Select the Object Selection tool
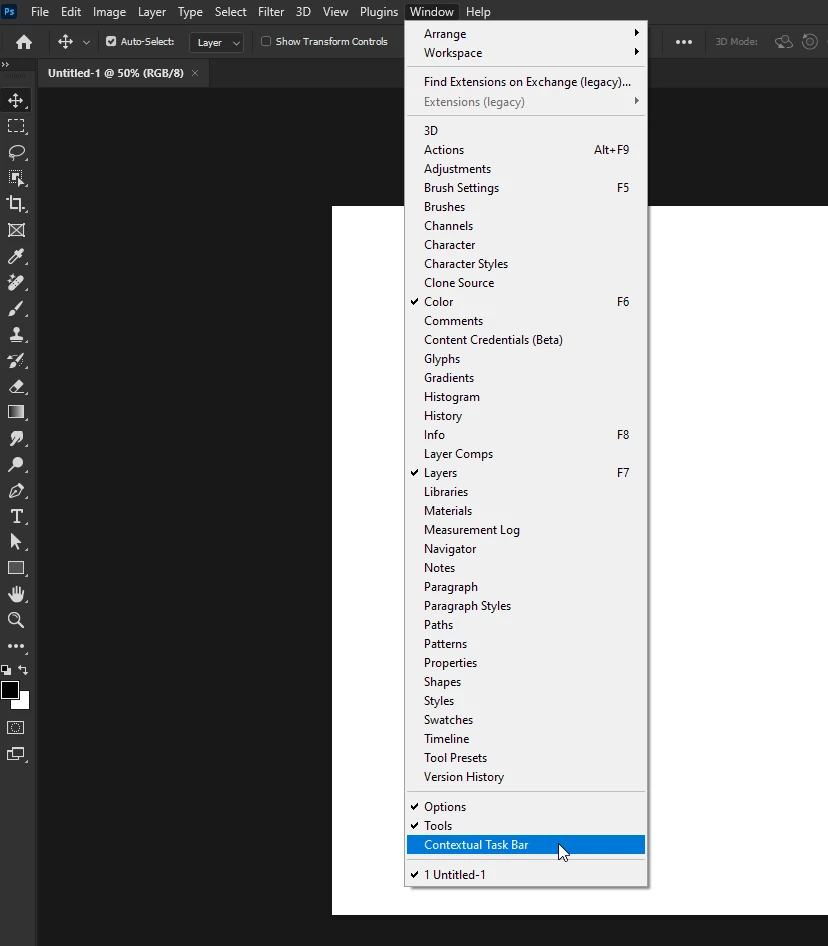Image resolution: width=828 pixels, height=946 pixels. [16, 178]
